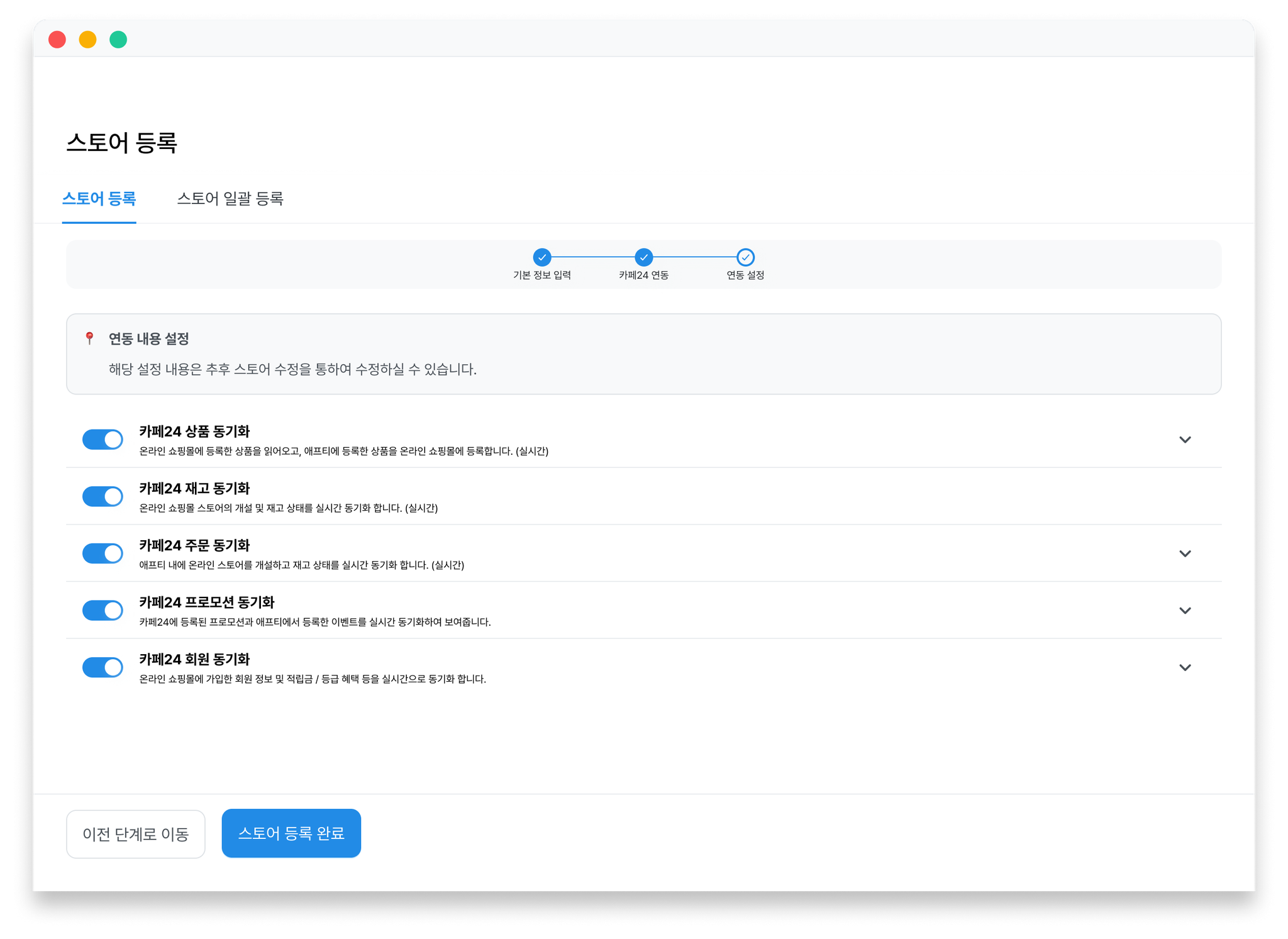Select the 연동 설정 step check icon
Viewport: 1288px width, 939px height.
745,257
